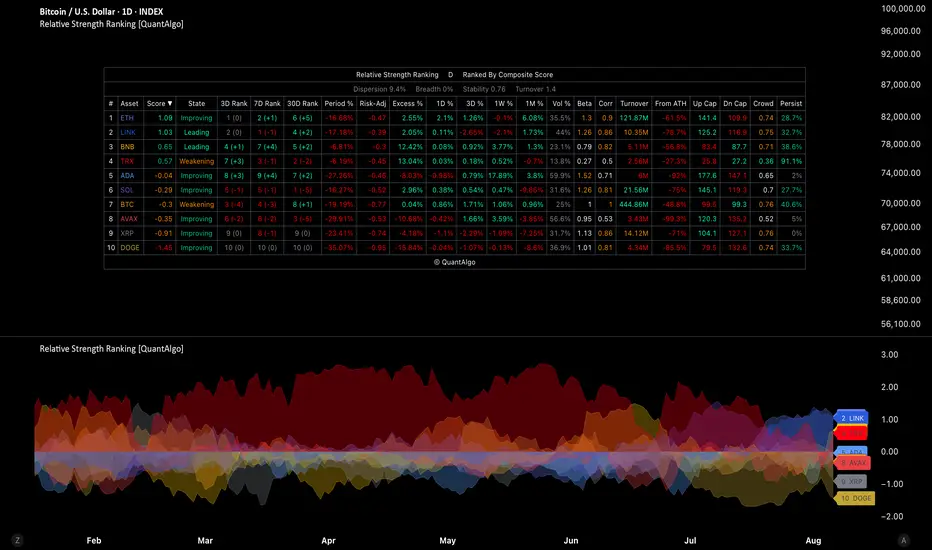Click the 3D Rank column header

234,103
